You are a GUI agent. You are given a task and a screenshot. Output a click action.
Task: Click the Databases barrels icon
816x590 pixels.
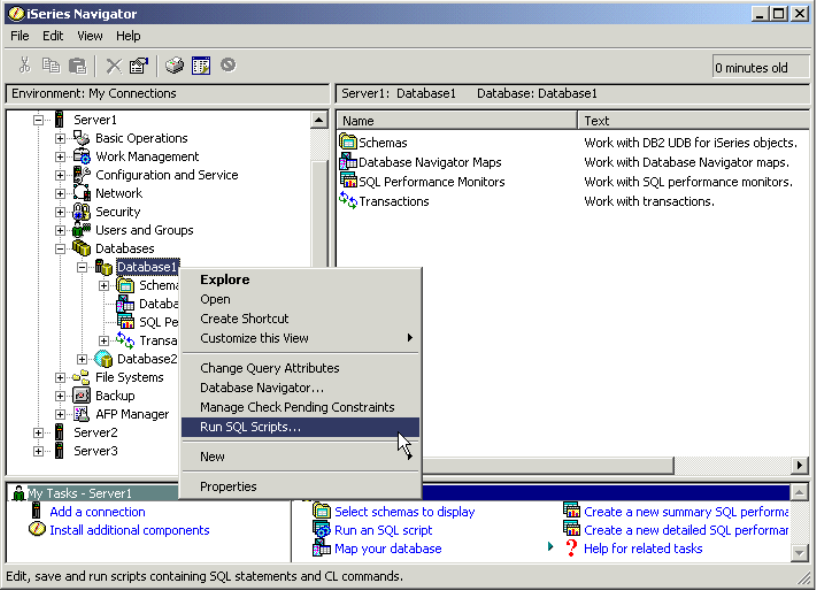[81, 248]
